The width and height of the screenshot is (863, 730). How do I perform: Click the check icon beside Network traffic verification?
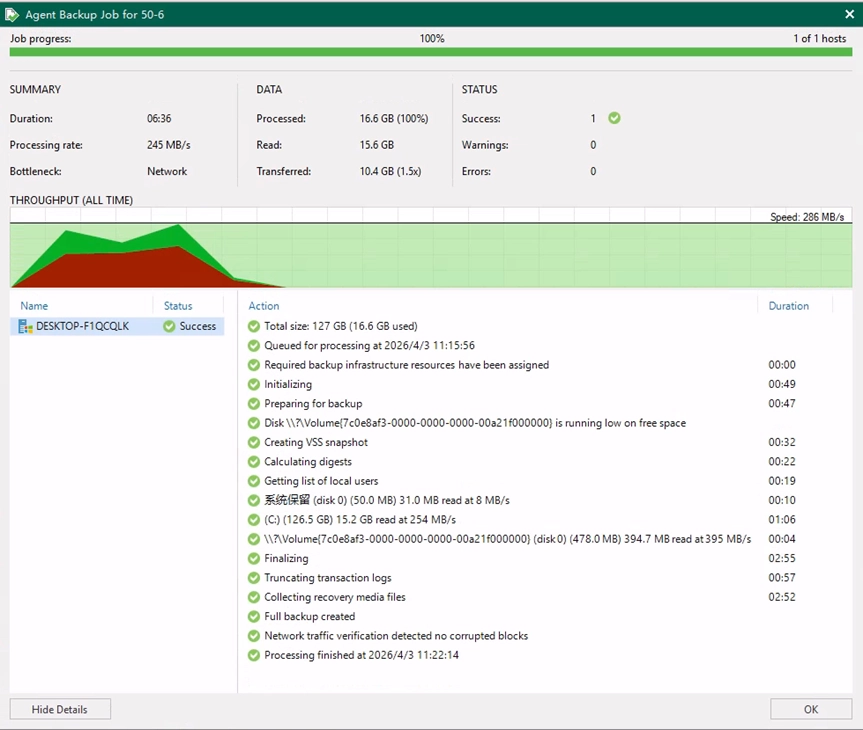(254, 636)
